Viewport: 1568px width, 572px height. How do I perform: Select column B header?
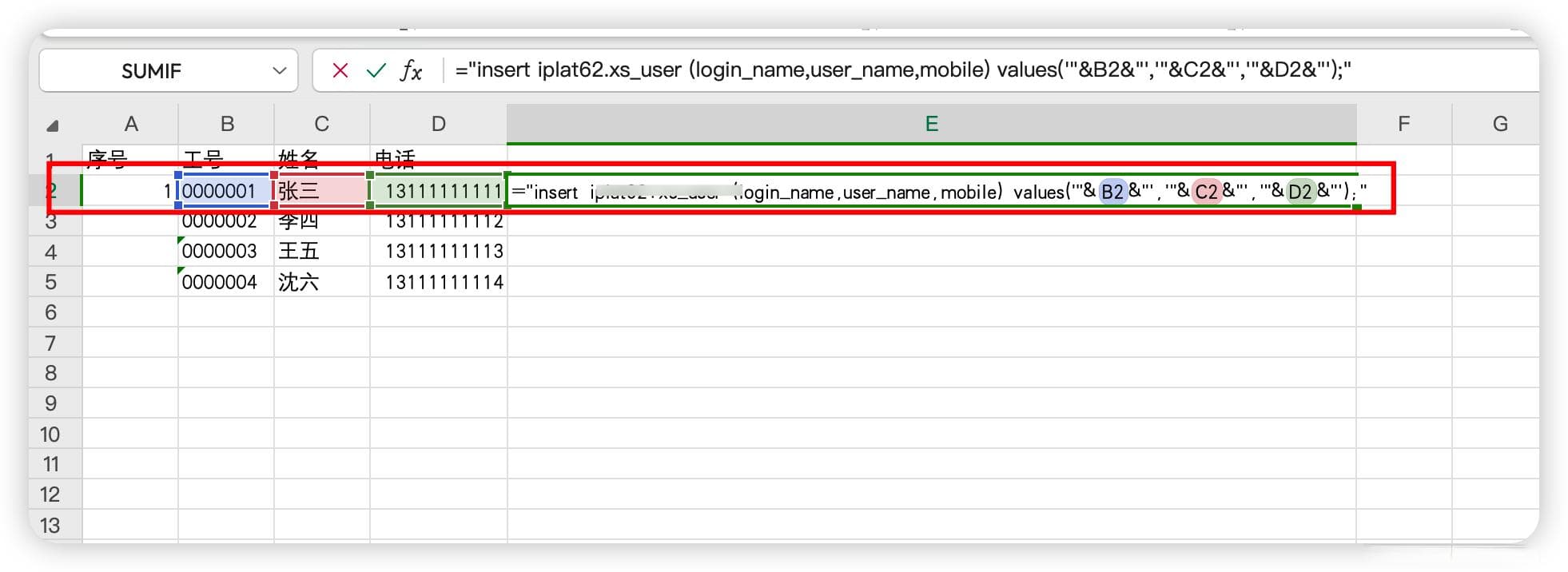click(x=227, y=124)
